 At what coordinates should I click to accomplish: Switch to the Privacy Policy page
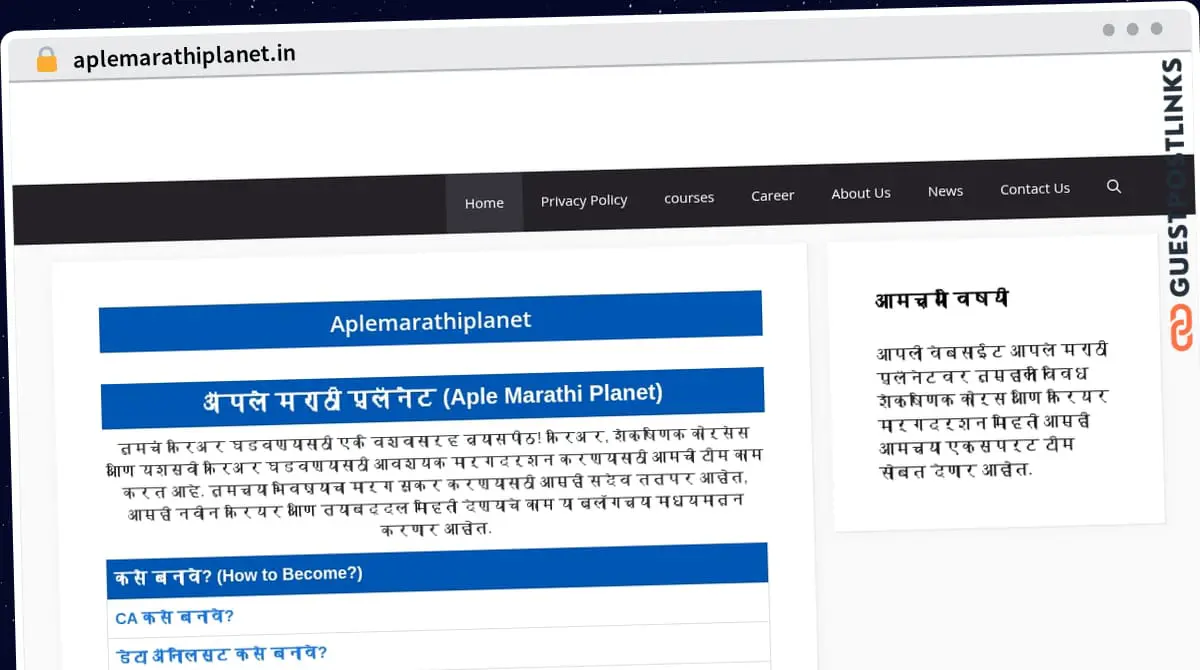point(584,200)
